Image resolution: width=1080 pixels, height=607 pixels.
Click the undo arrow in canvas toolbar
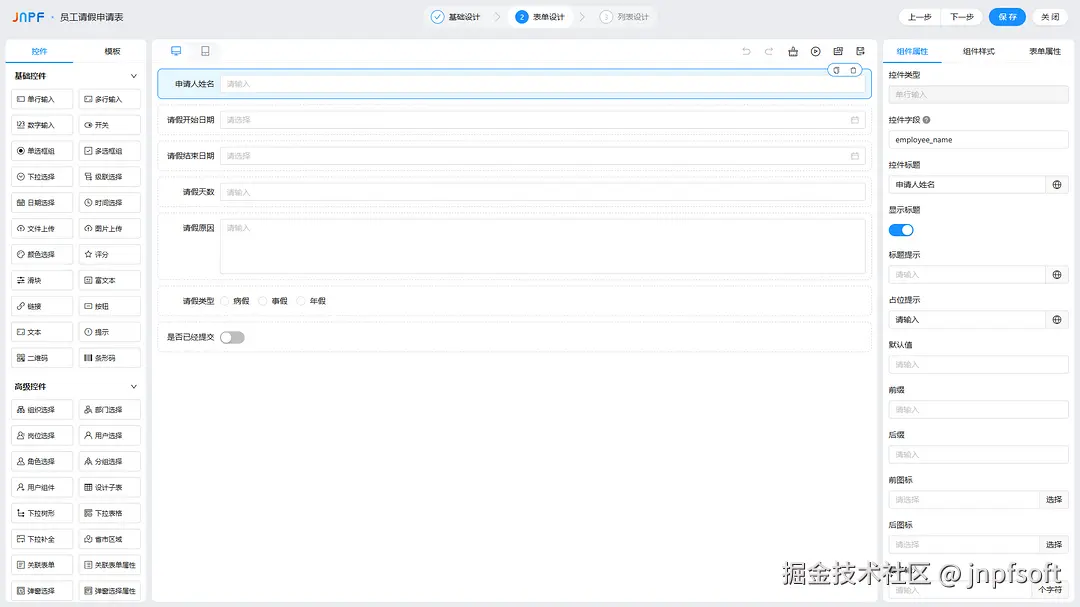pos(746,51)
